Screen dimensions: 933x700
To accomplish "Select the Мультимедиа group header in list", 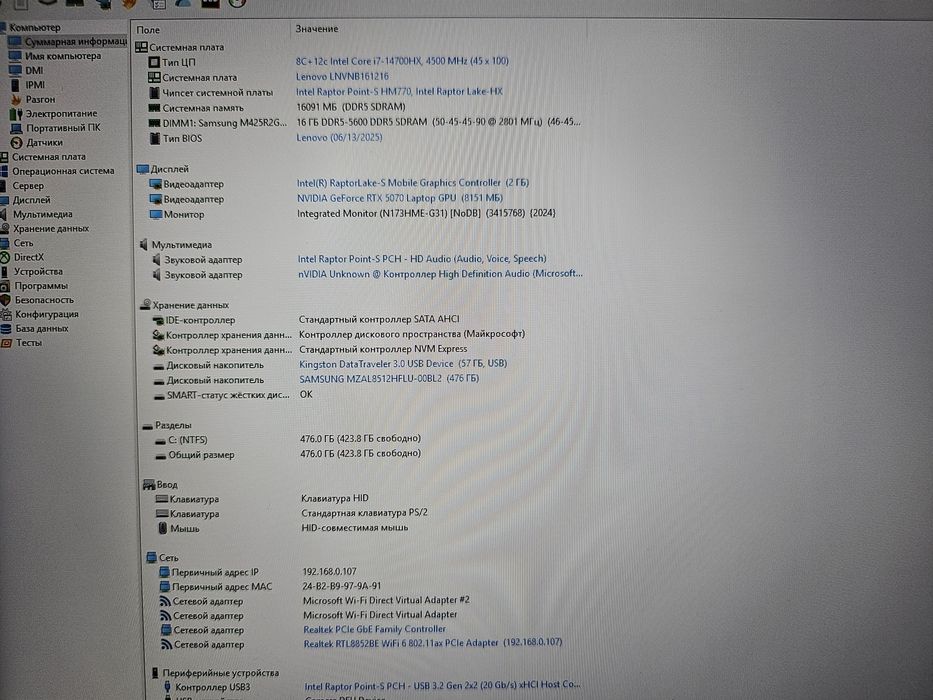I will (175, 245).
